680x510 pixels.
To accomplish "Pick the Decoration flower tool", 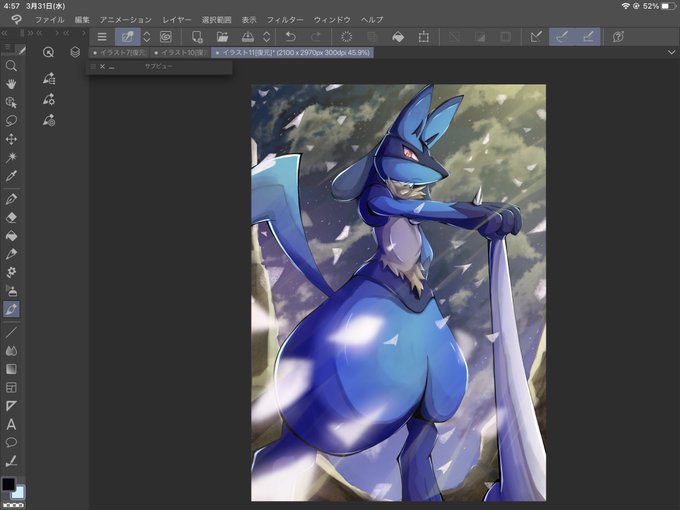I will [11, 272].
